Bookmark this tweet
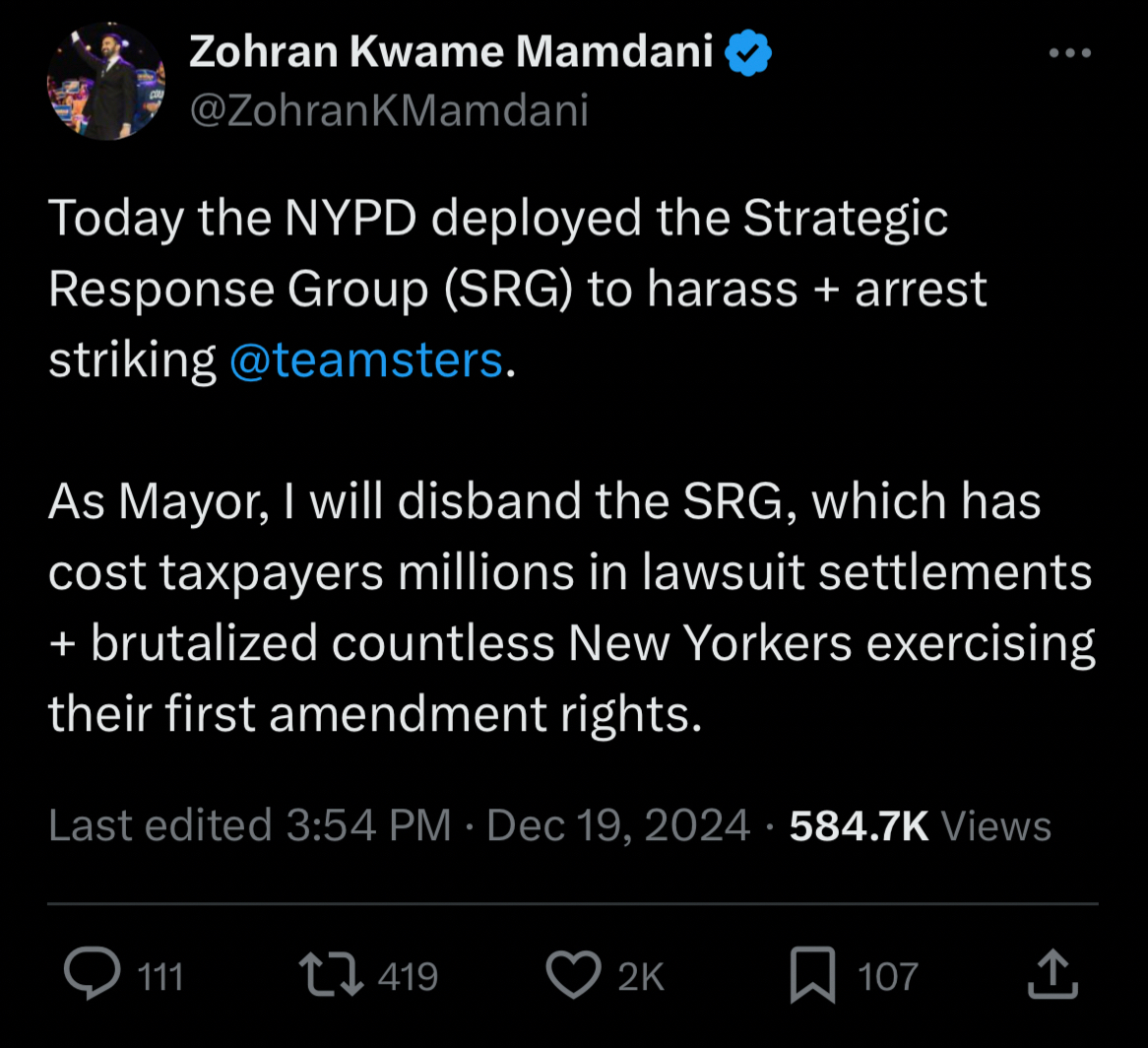 click(813, 974)
